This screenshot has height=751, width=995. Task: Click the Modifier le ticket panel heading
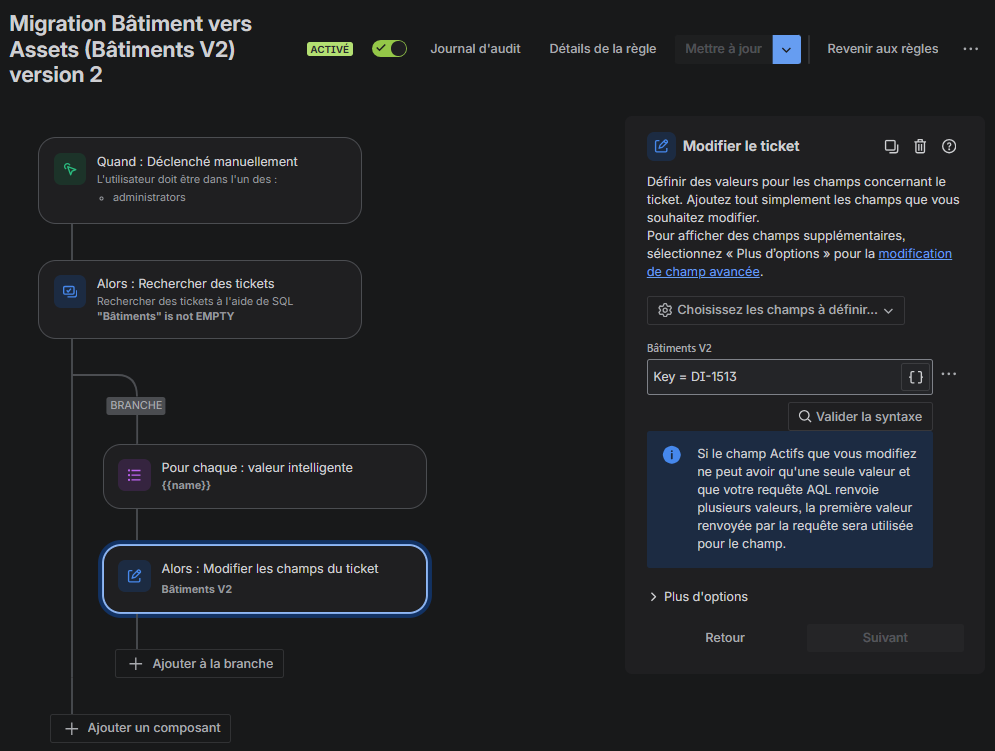point(741,147)
